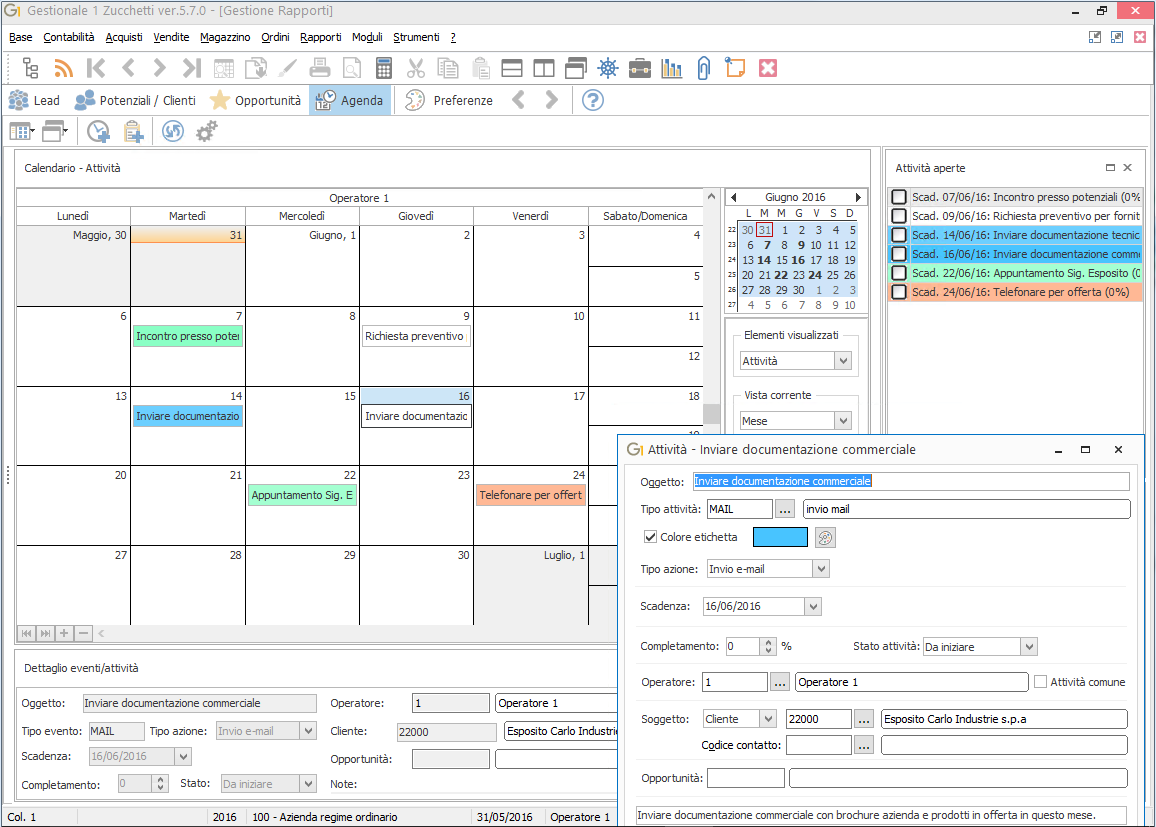Click the gears settings icon
The image size is (1156, 827).
click(206, 132)
